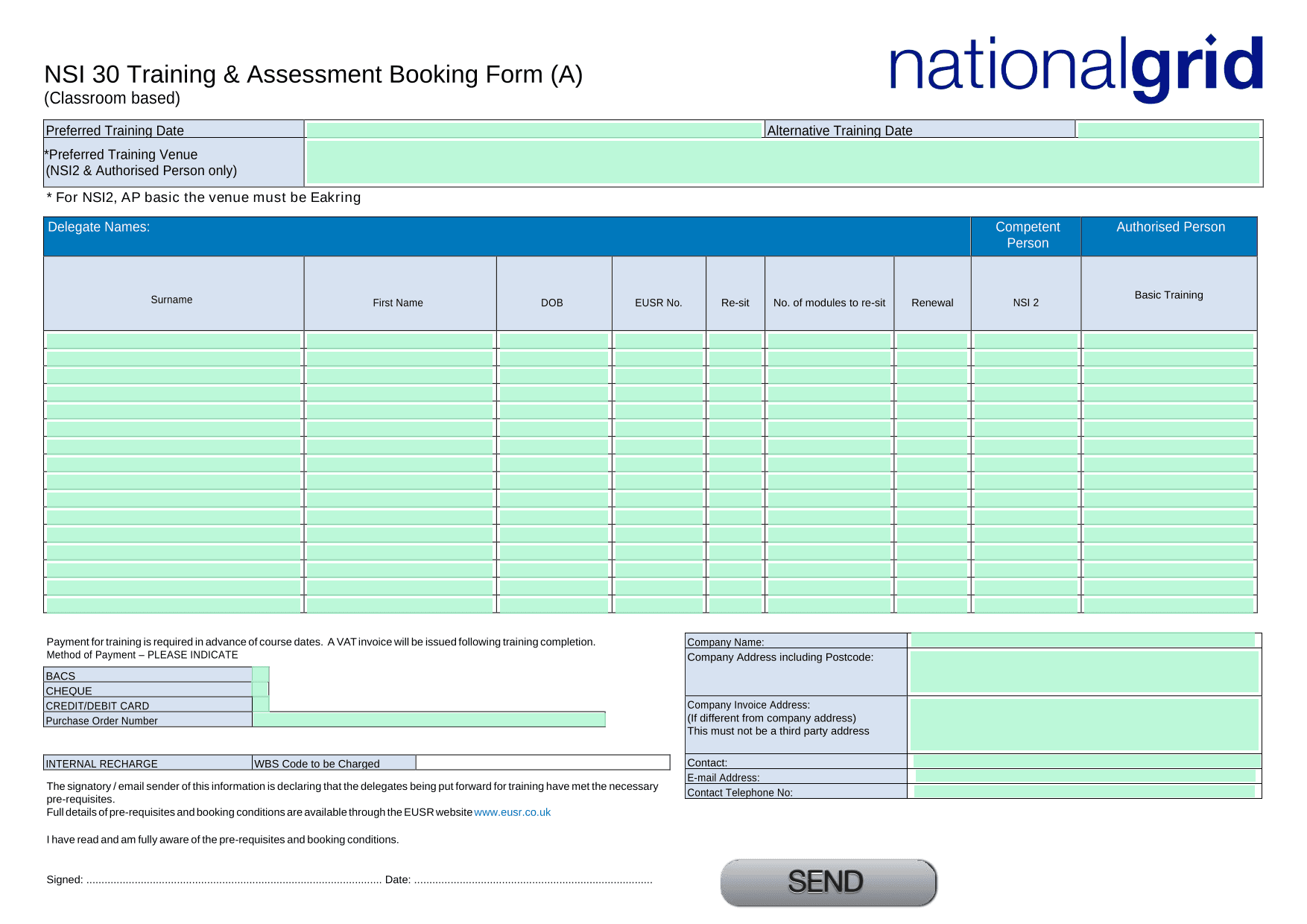Click the Signed dotted line
Viewport: 1307px width, 924px height.
(x=234, y=880)
